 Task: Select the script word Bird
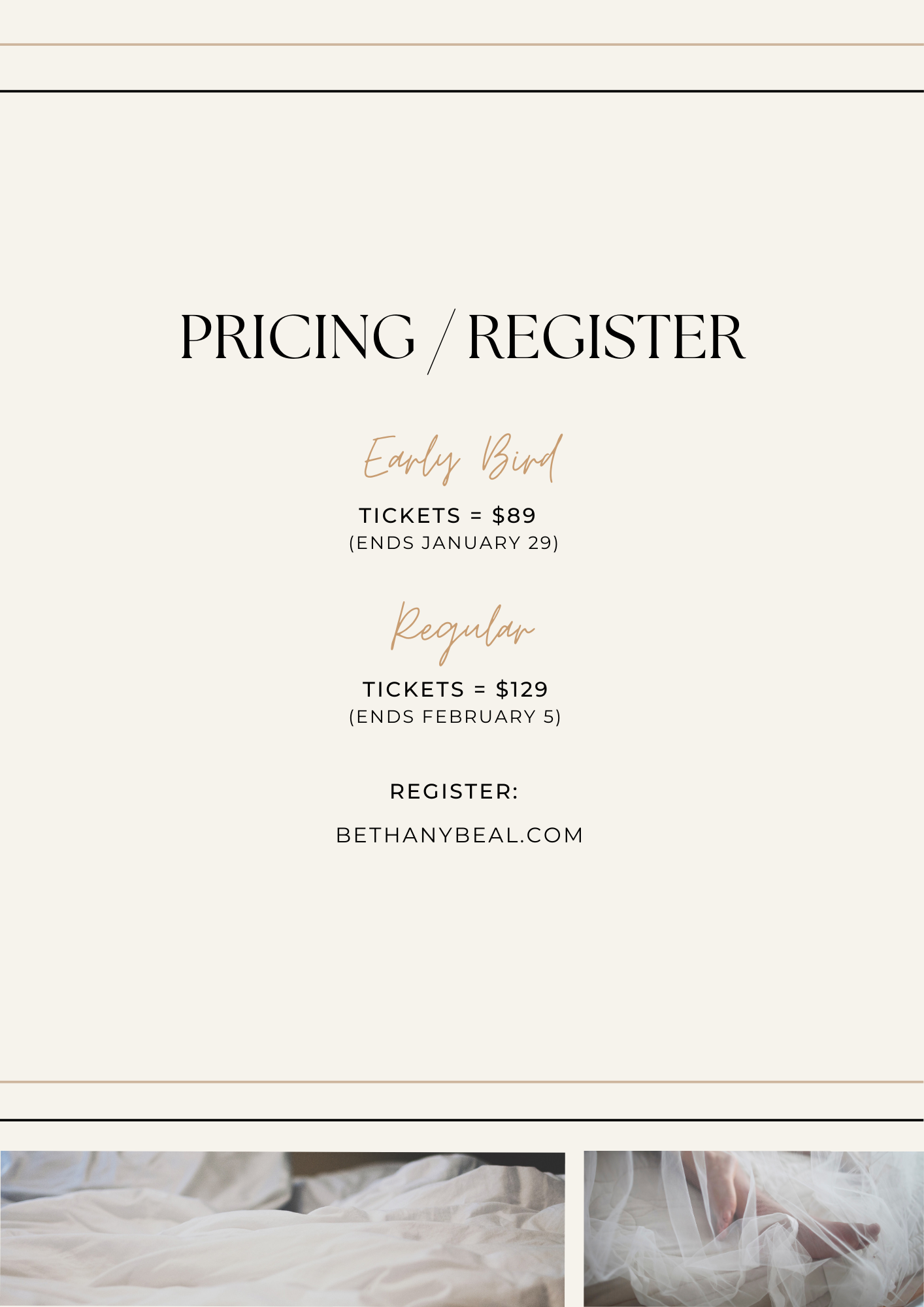[521, 457]
